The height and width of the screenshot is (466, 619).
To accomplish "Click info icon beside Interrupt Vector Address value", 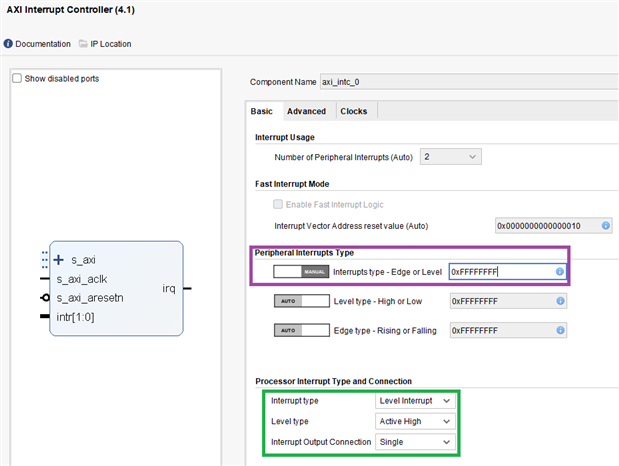I will coord(605,226).
